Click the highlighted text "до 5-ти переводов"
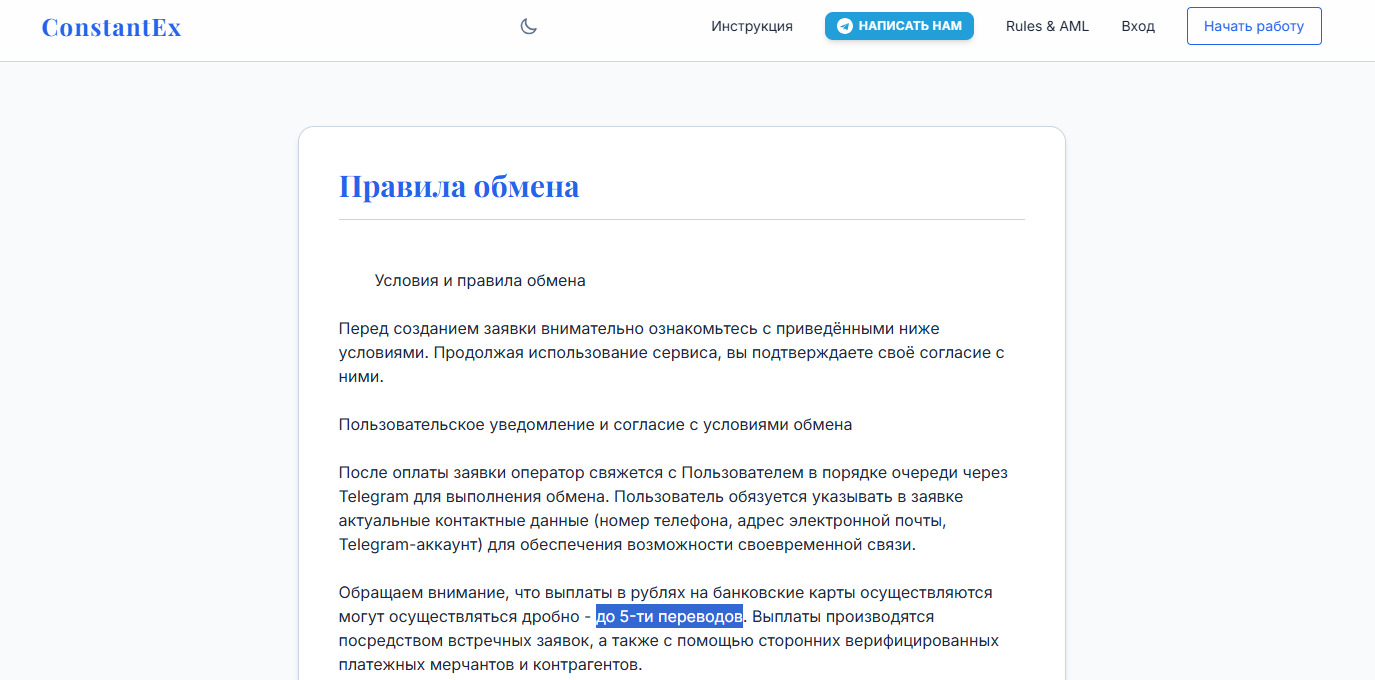The height and width of the screenshot is (680, 1375). (x=669, y=616)
